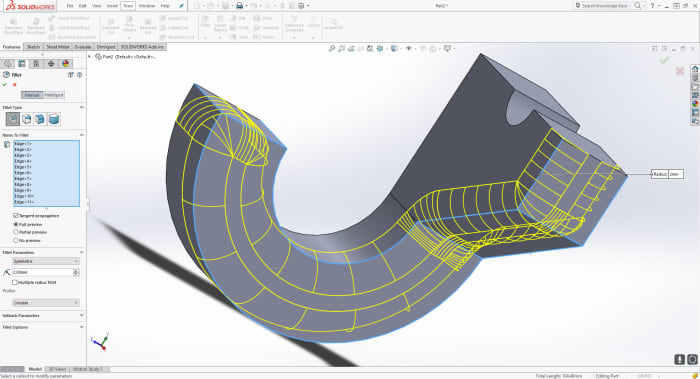Open the File menu
This screenshot has width=700, height=379.
(x=70, y=6)
